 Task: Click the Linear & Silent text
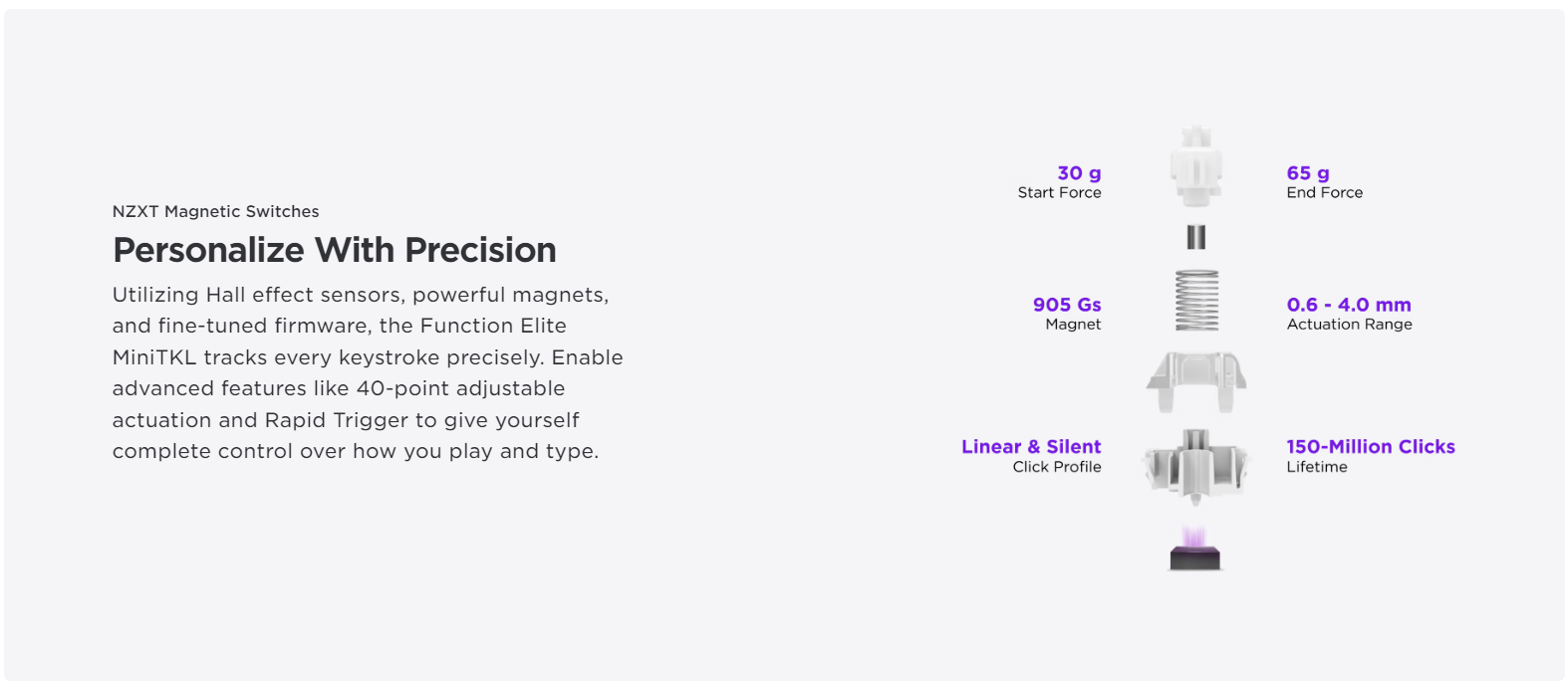tap(1031, 447)
